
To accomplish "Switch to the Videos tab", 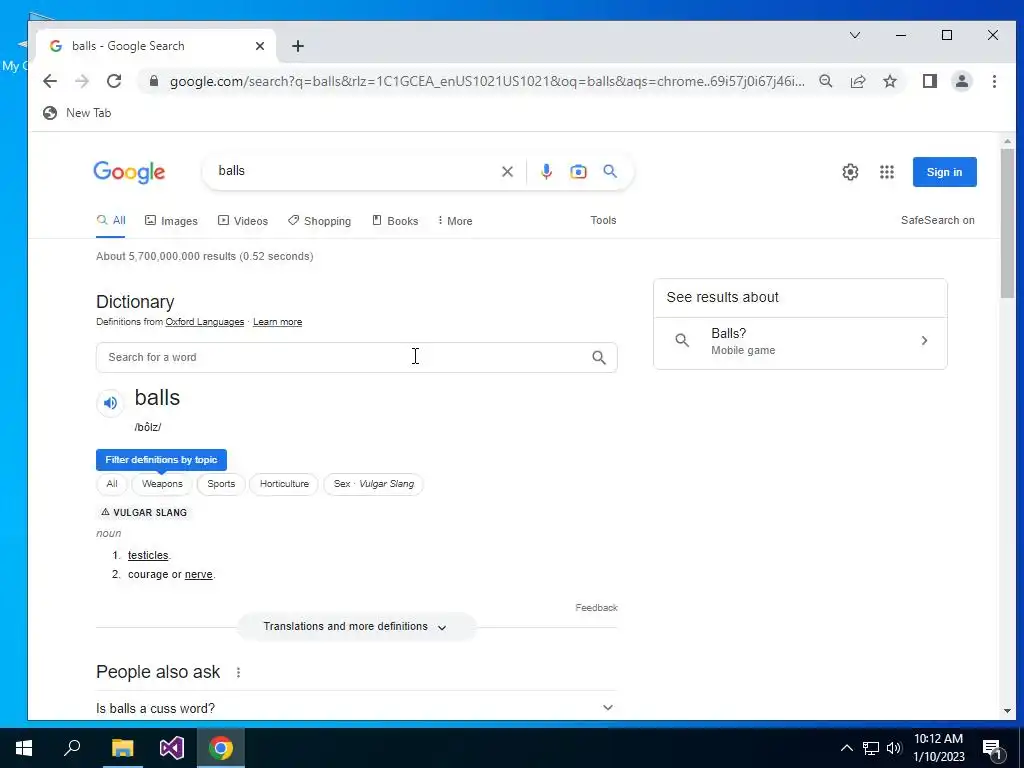I will (243, 221).
